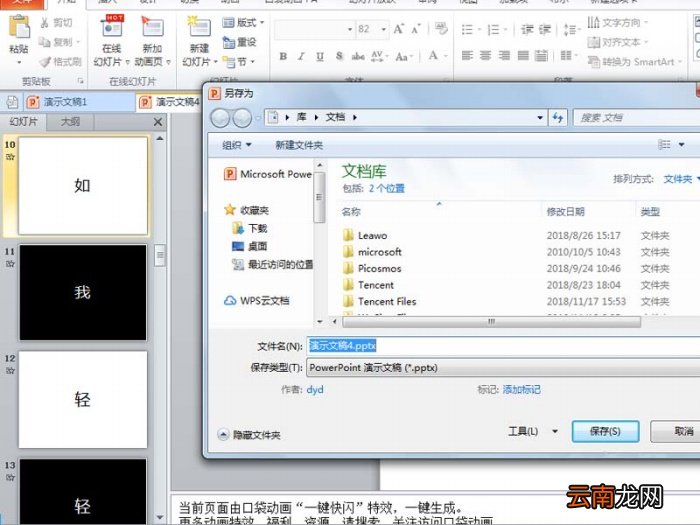Select 最近访问的位置 in navigation pane
700x525 pixels.
272,265
